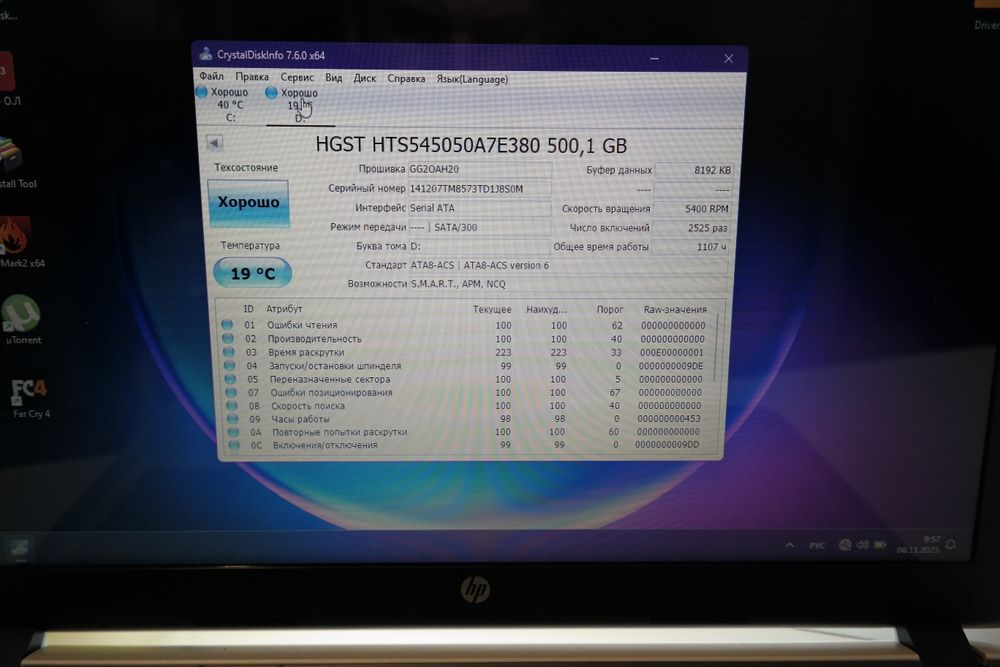Click status icon for Запуски/остановки шпинделя row
Screen dimensions: 1000x667
230,365
